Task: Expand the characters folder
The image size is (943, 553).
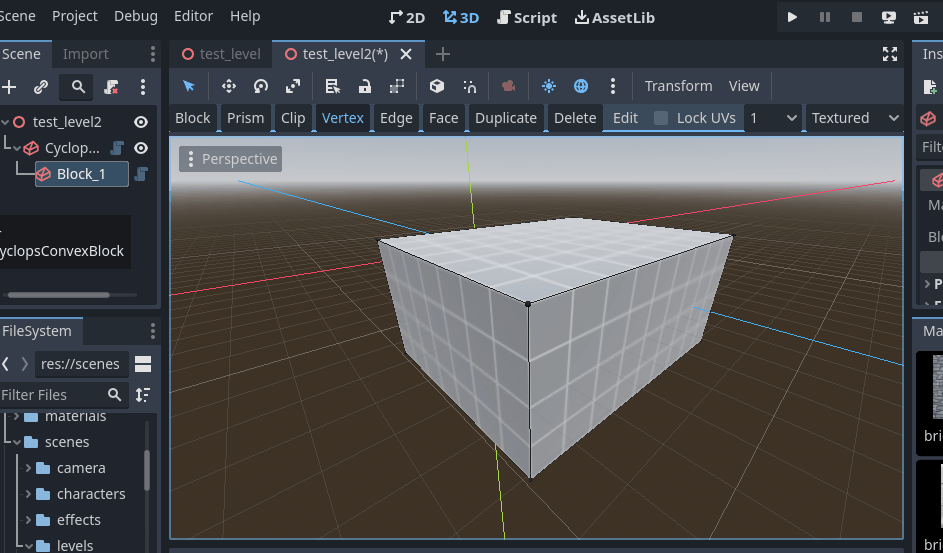Action: [x=28, y=494]
